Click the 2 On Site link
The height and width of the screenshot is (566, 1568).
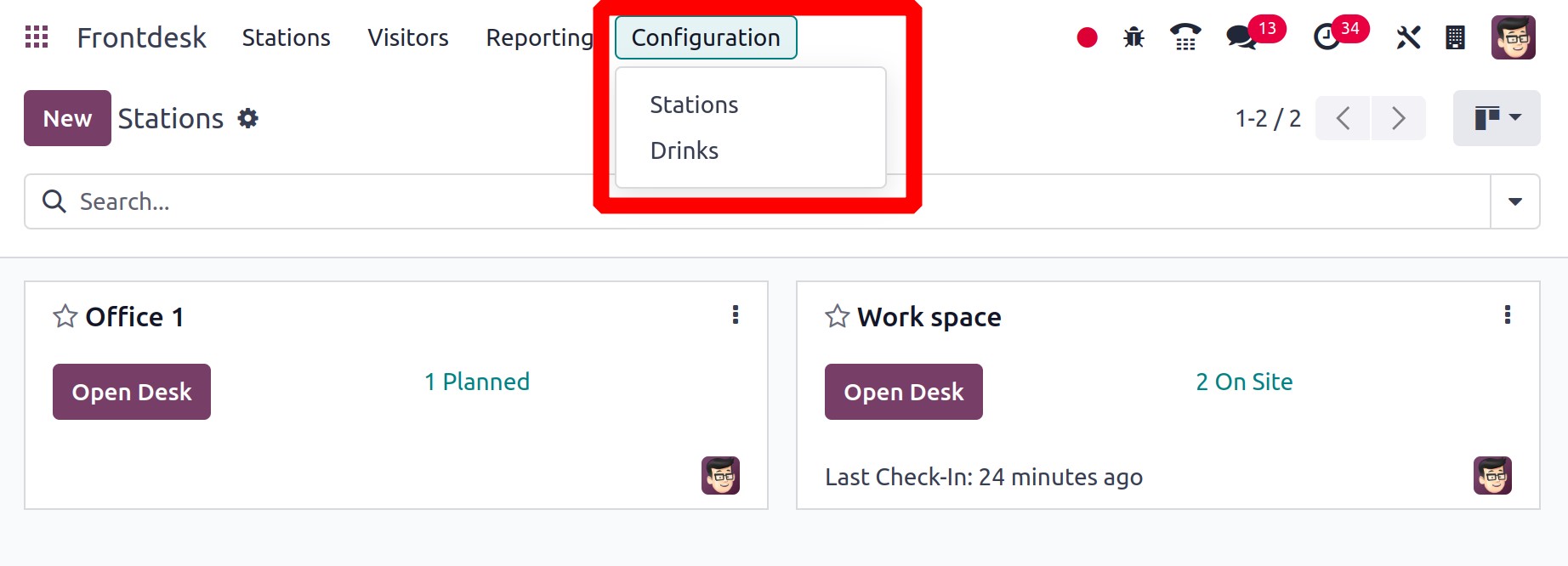1244,382
